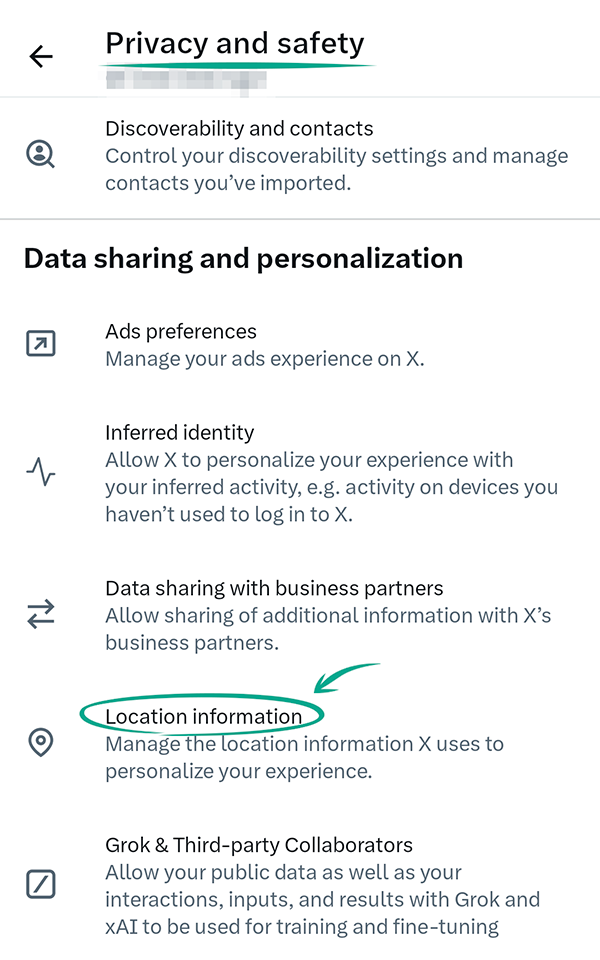The height and width of the screenshot is (960, 600).
Task: Click the blurred account name under the title
Action: [x=178, y=78]
